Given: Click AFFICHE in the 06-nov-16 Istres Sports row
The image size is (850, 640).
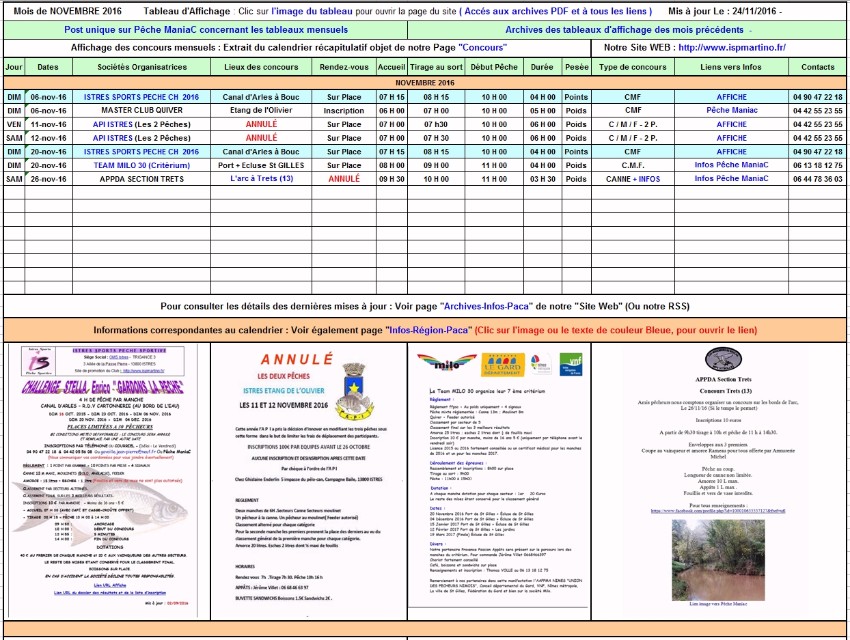Looking at the screenshot, I should 731,97.
